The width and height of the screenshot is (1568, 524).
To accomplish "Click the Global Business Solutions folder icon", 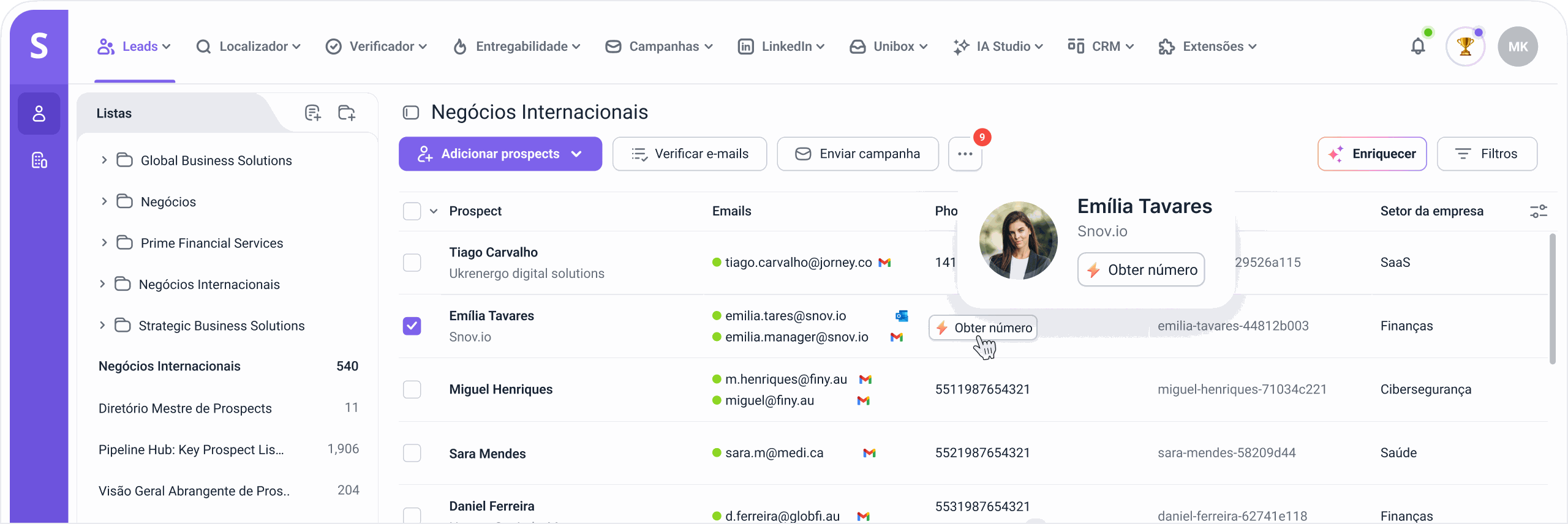I will [125, 160].
